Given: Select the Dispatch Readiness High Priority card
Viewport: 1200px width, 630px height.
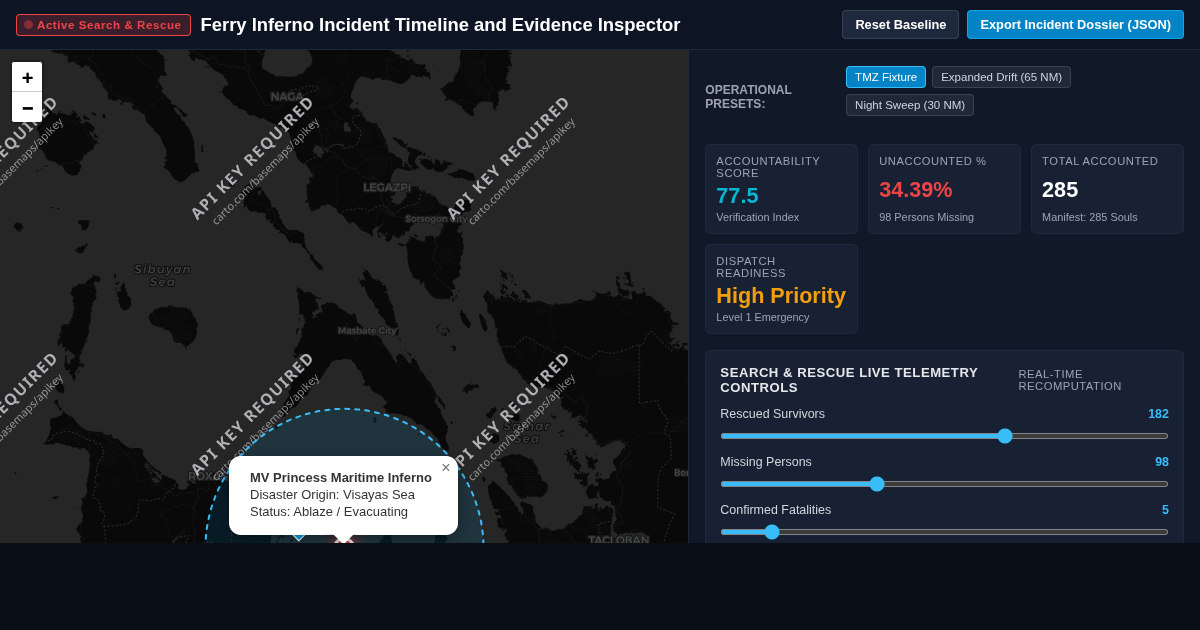Looking at the screenshot, I should pyautogui.click(x=781, y=289).
